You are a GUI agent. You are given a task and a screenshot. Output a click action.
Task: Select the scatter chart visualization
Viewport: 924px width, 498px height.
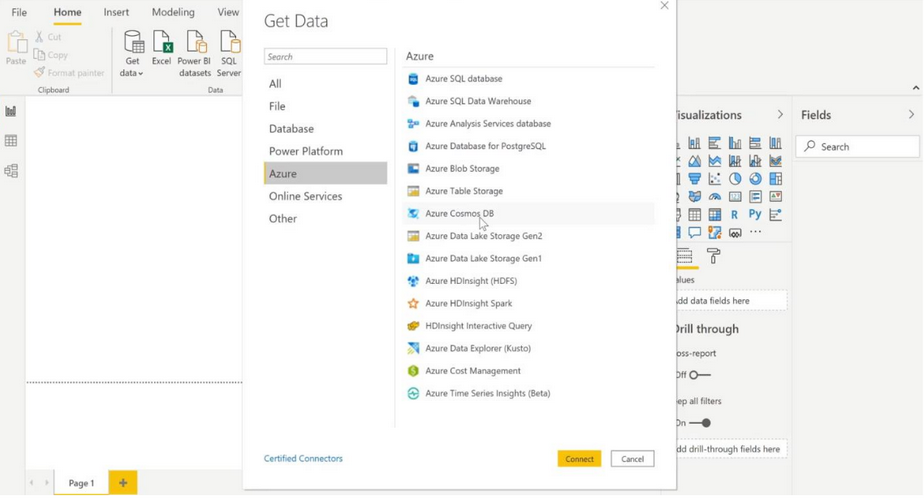click(x=715, y=179)
